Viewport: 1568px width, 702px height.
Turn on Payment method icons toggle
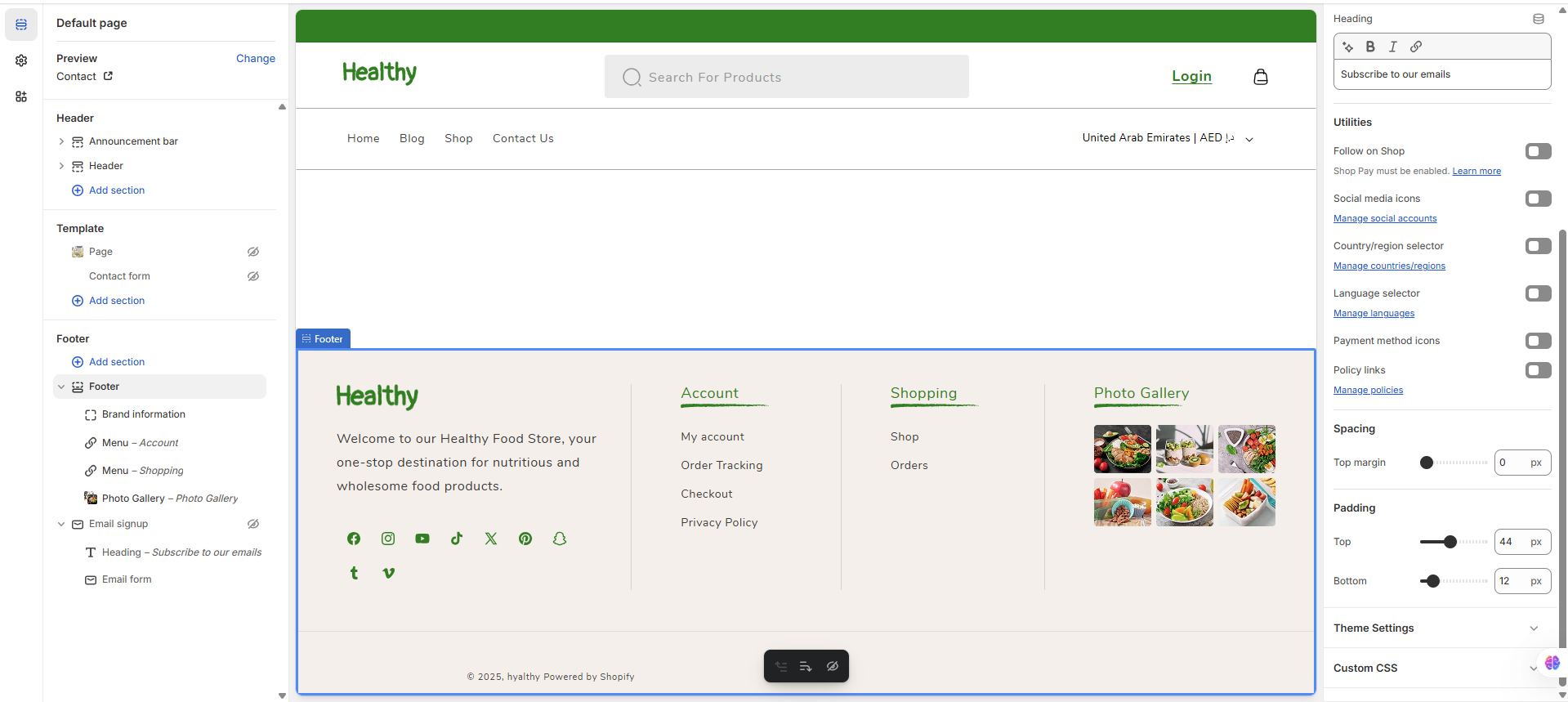click(1538, 341)
